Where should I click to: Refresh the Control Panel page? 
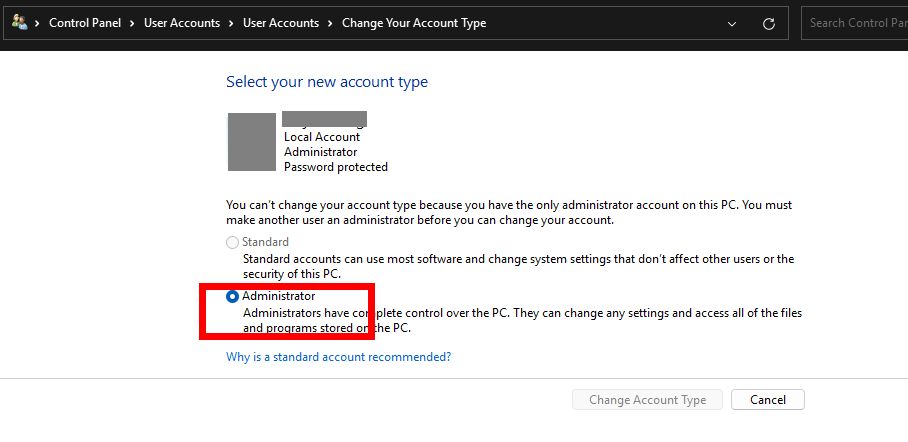[x=769, y=23]
